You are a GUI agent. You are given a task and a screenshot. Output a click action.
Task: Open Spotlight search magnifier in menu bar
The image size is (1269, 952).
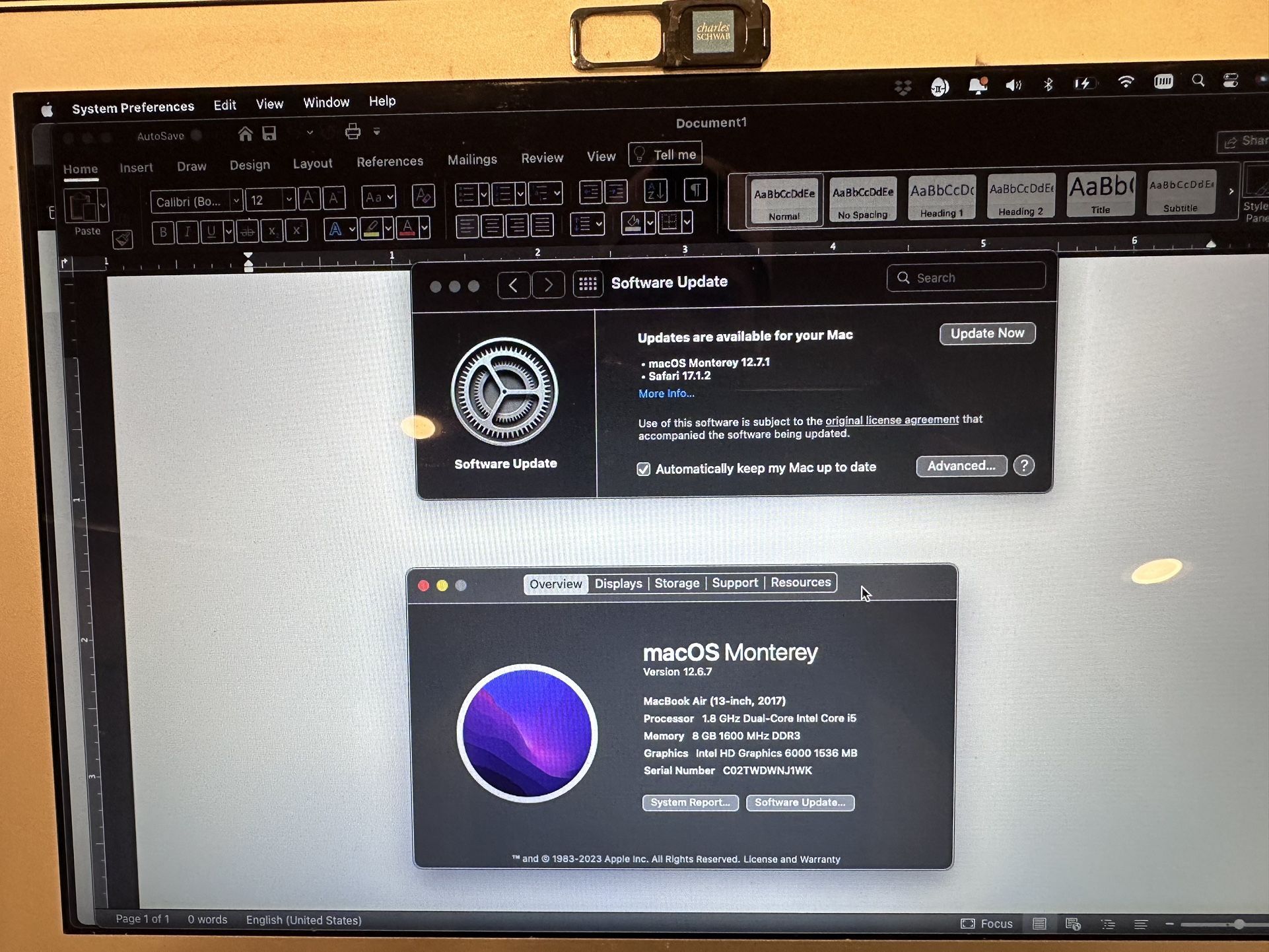click(1198, 81)
